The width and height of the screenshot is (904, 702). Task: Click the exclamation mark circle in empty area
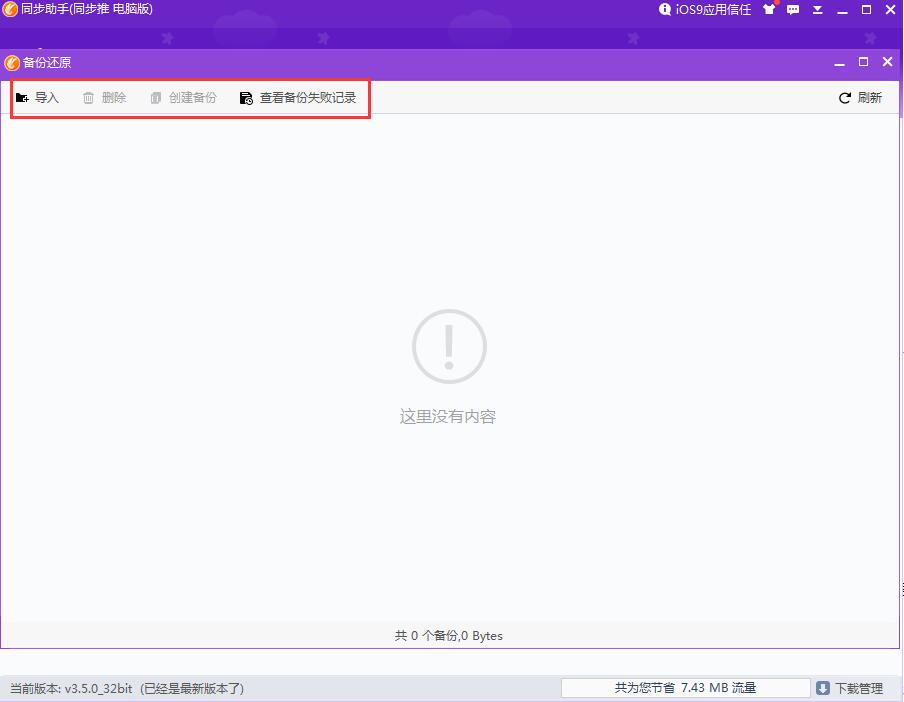[x=448, y=345]
